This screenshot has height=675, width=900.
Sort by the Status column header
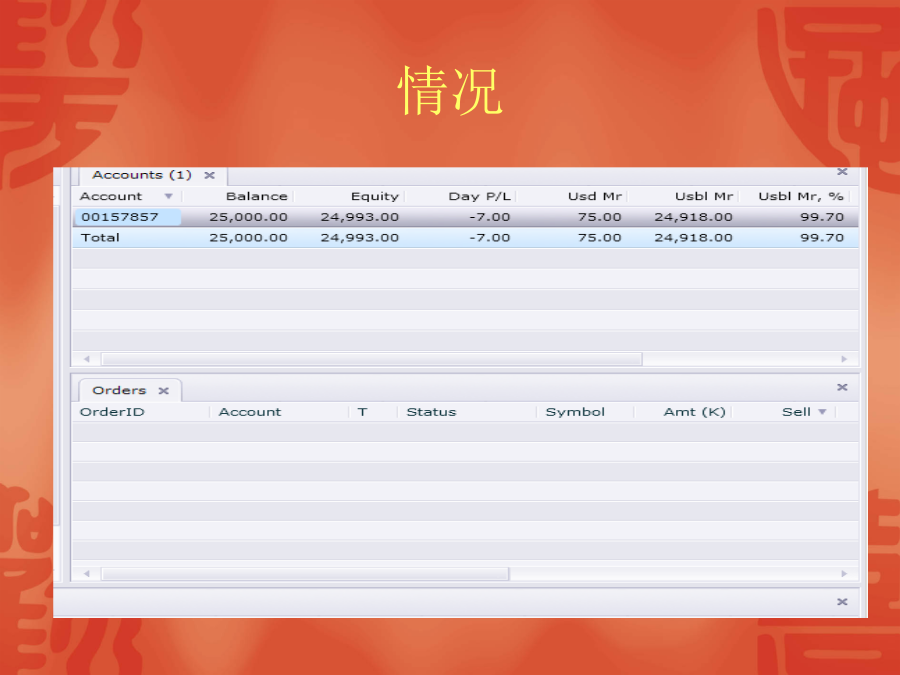pos(431,412)
